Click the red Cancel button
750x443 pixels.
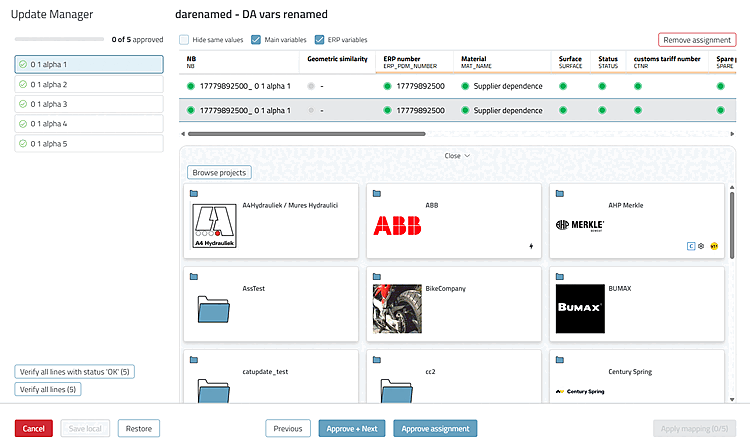click(33, 429)
